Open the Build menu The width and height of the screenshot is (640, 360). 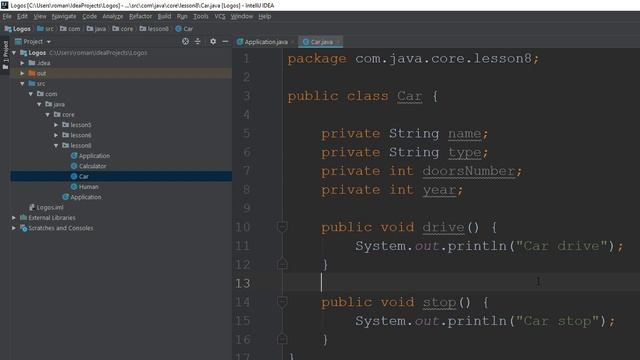pyautogui.click(x=164, y=16)
